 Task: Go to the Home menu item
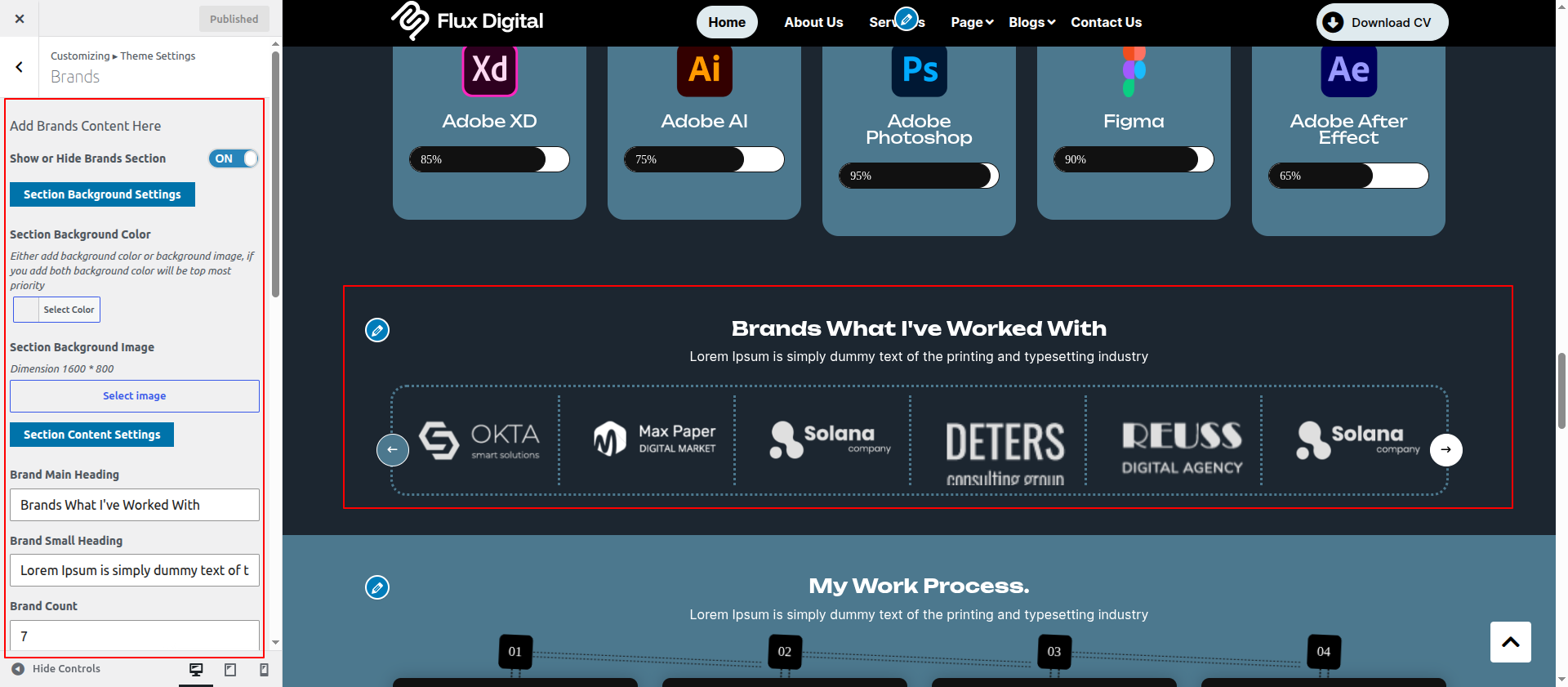click(x=727, y=22)
